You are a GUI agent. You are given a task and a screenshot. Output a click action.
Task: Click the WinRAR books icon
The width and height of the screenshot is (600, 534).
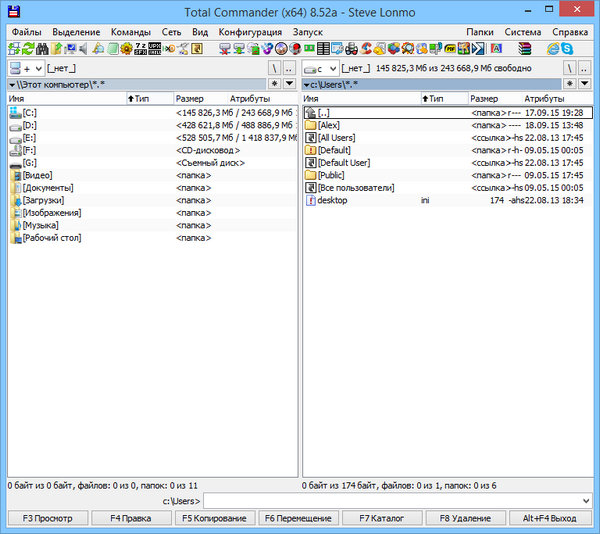tap(524, 48)
